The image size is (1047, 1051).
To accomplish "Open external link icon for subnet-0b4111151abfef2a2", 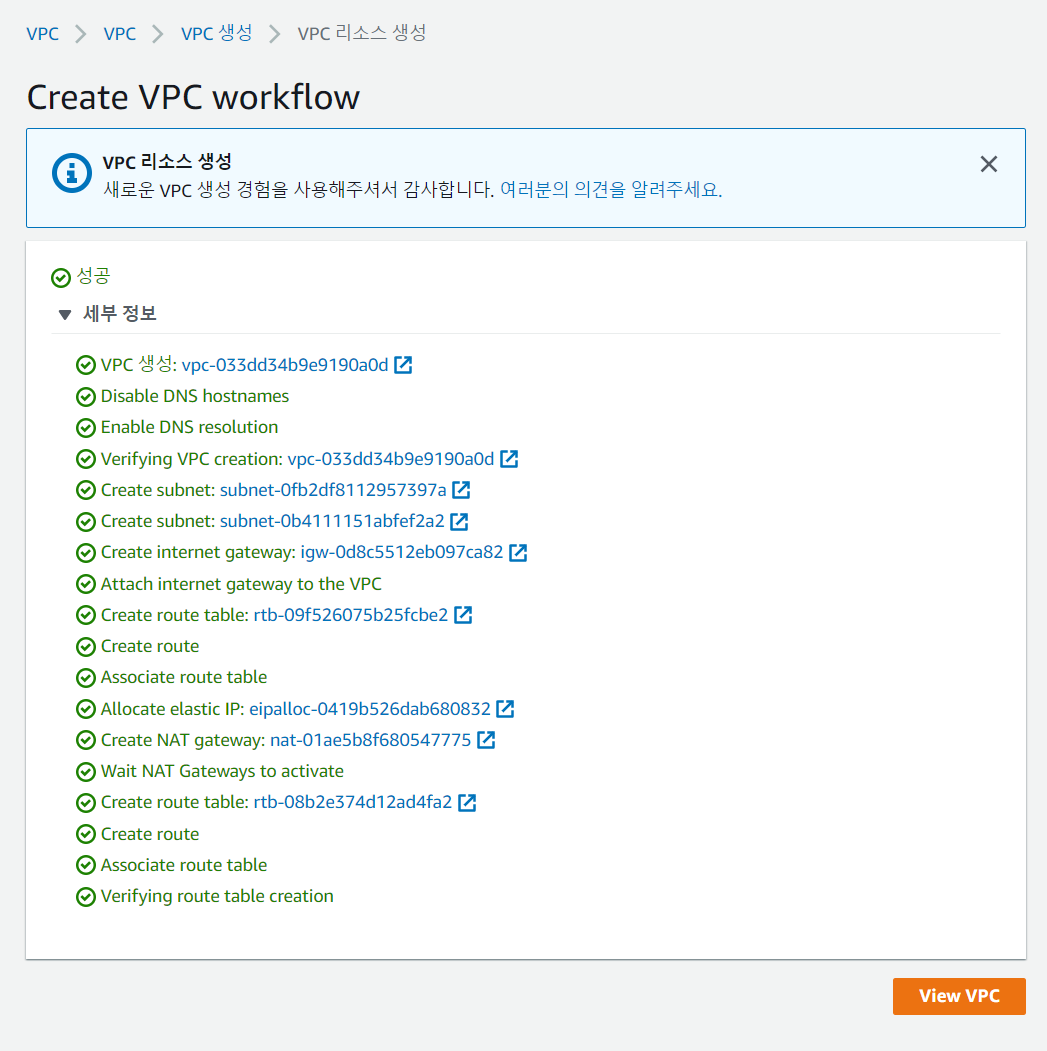I will click(459, 521).
